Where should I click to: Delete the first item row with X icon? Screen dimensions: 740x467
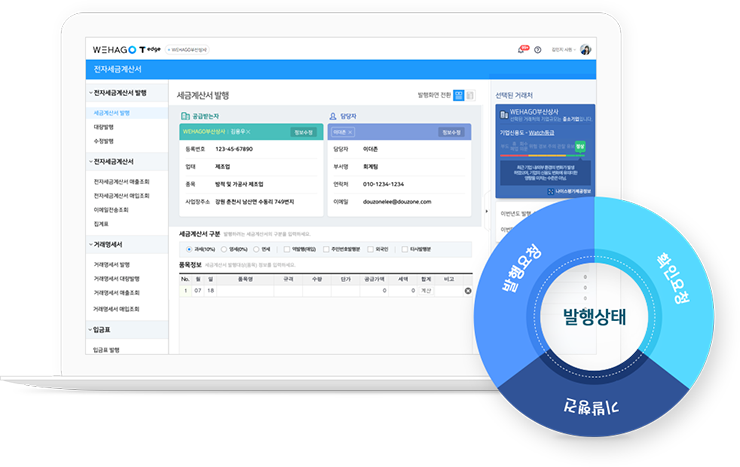tap(467, 290)
